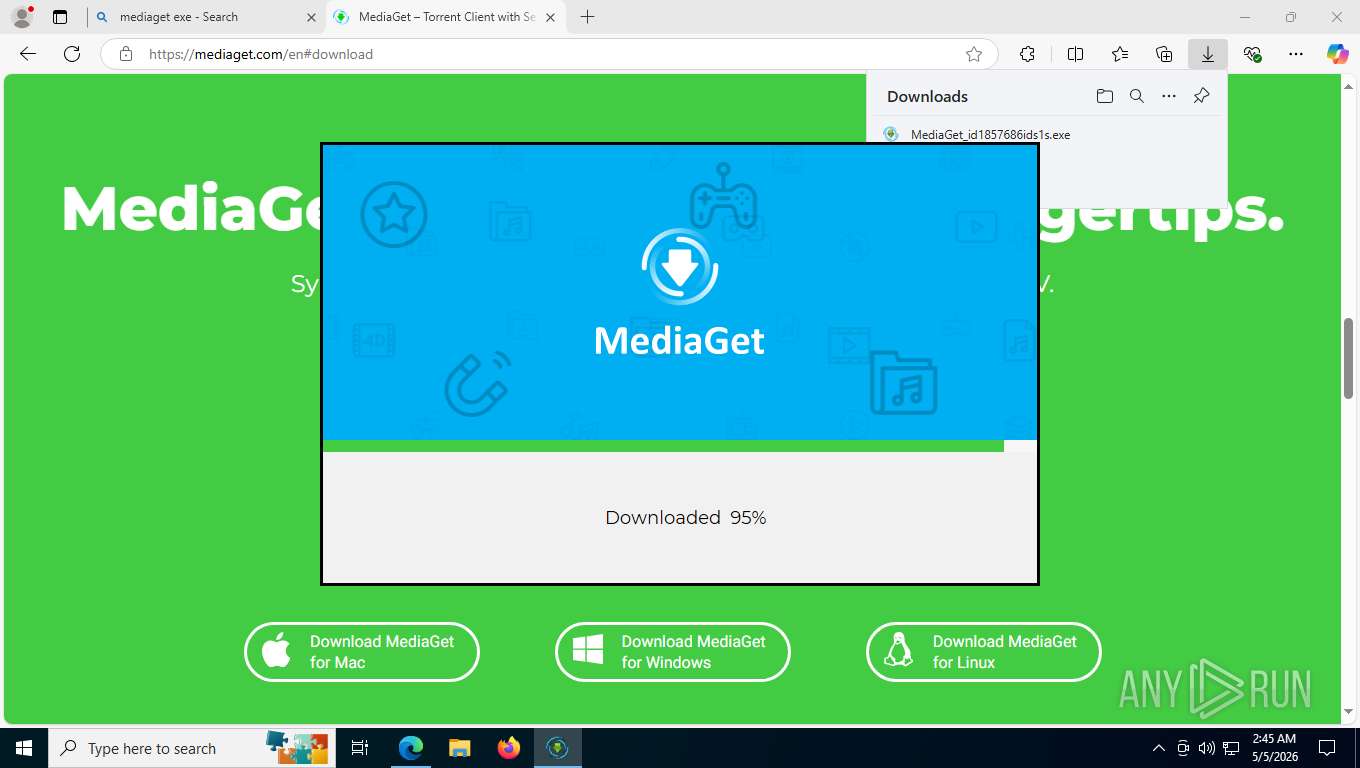1360x768 pixels.
Task: Open the taskbar clock showing 2:45 AM
Action: (x=1274, y=748)
